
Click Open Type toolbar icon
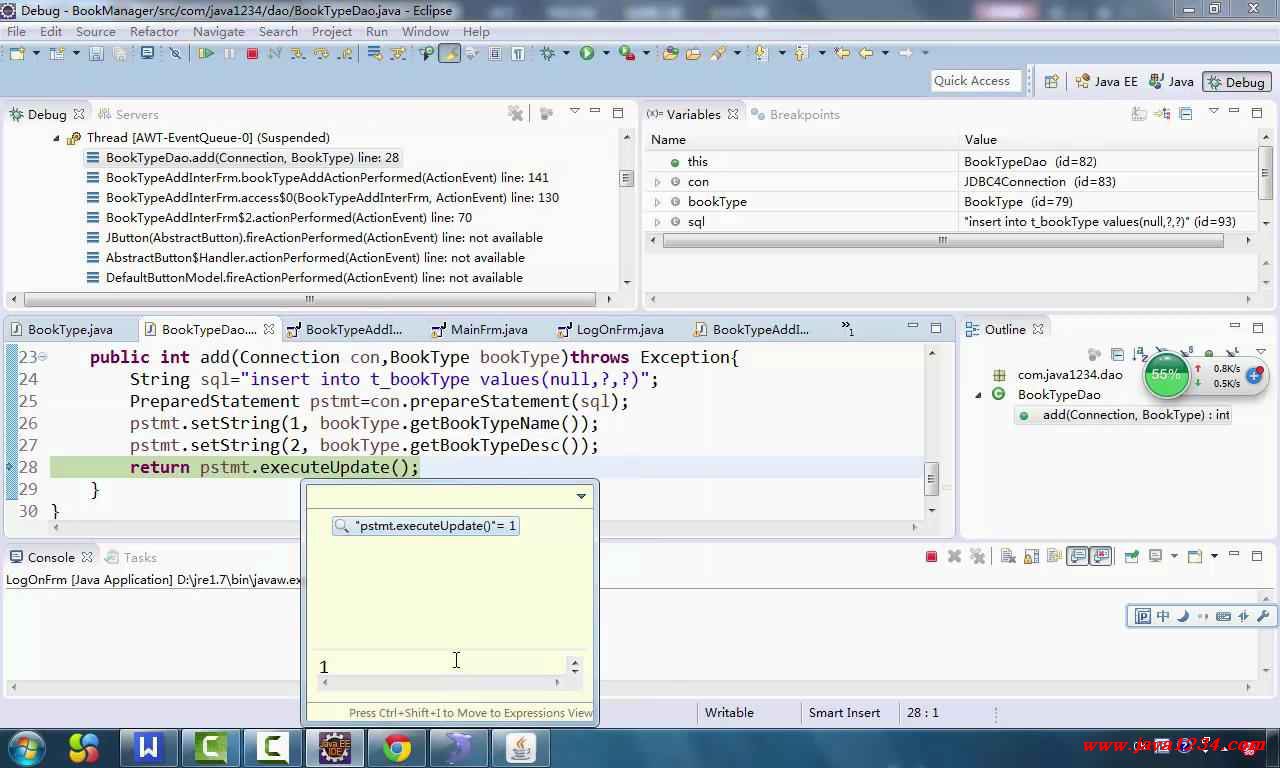(670, 53)
